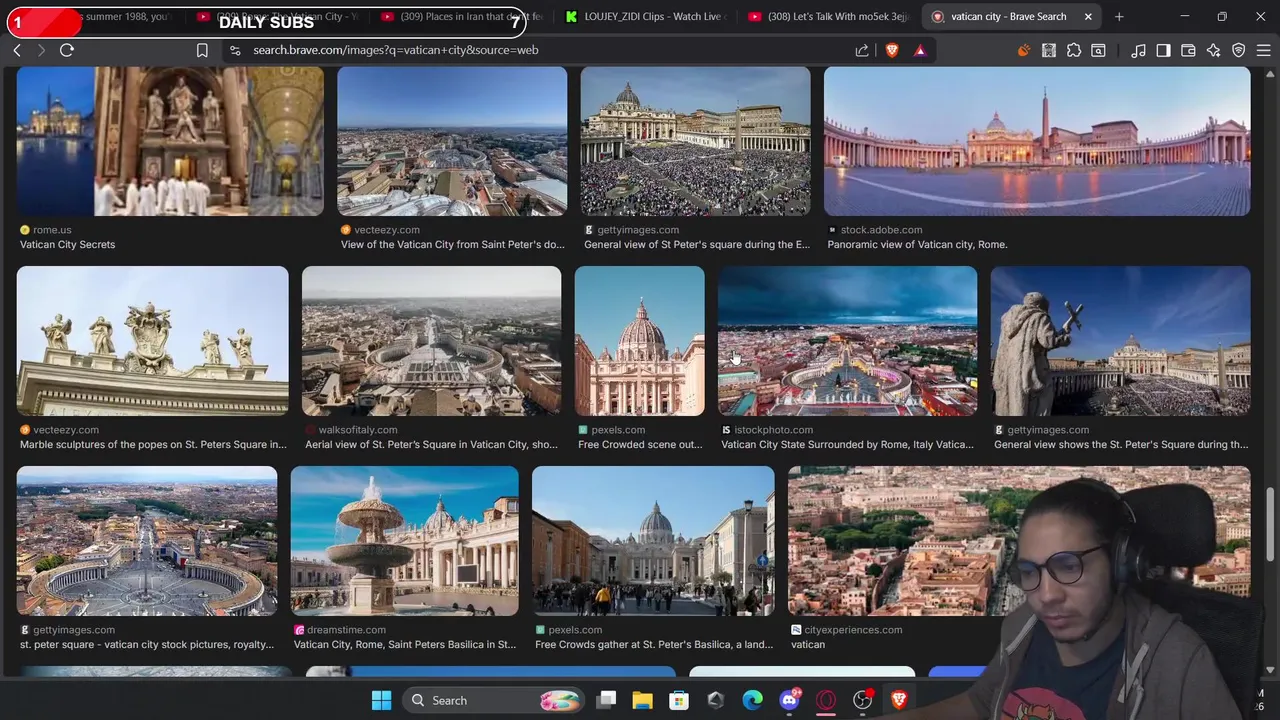
Task: Switch to Let's Talk With mo5ek tab
Action: [x=829, y=16]
